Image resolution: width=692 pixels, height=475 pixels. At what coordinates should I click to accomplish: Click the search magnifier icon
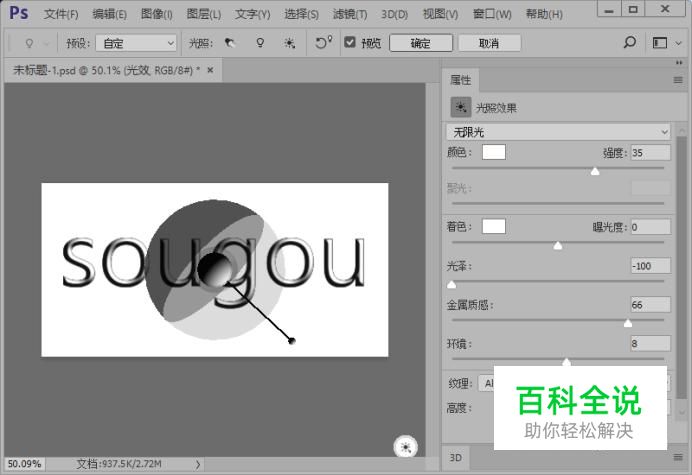coord(629,42)
